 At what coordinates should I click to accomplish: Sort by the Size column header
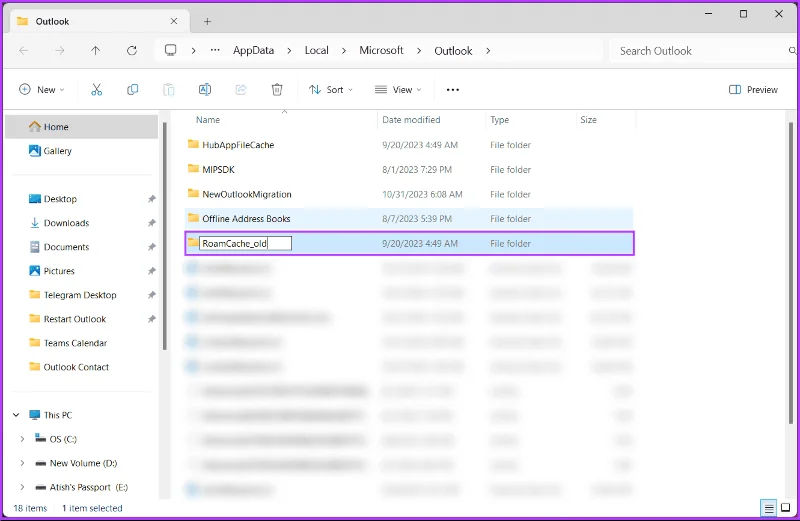588,120
